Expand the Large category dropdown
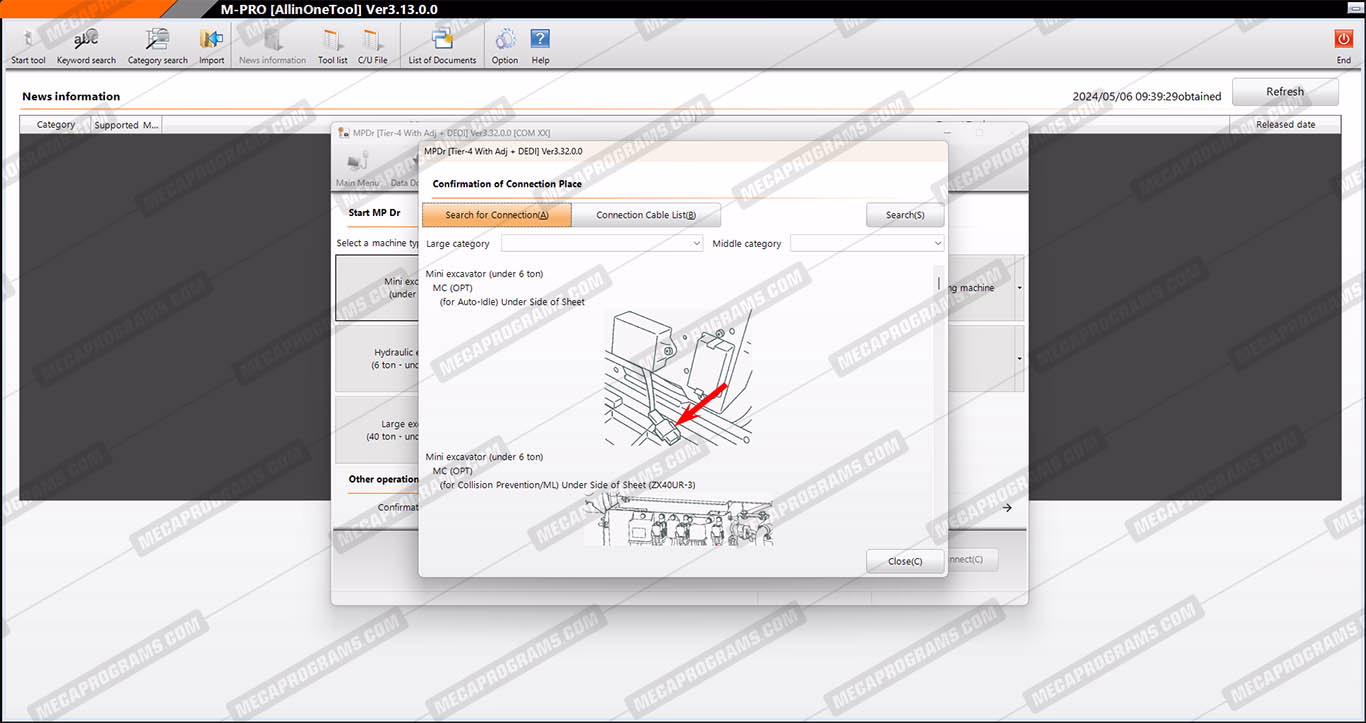Viewport: 1366px width, 723px height. (x=602, y=243)
